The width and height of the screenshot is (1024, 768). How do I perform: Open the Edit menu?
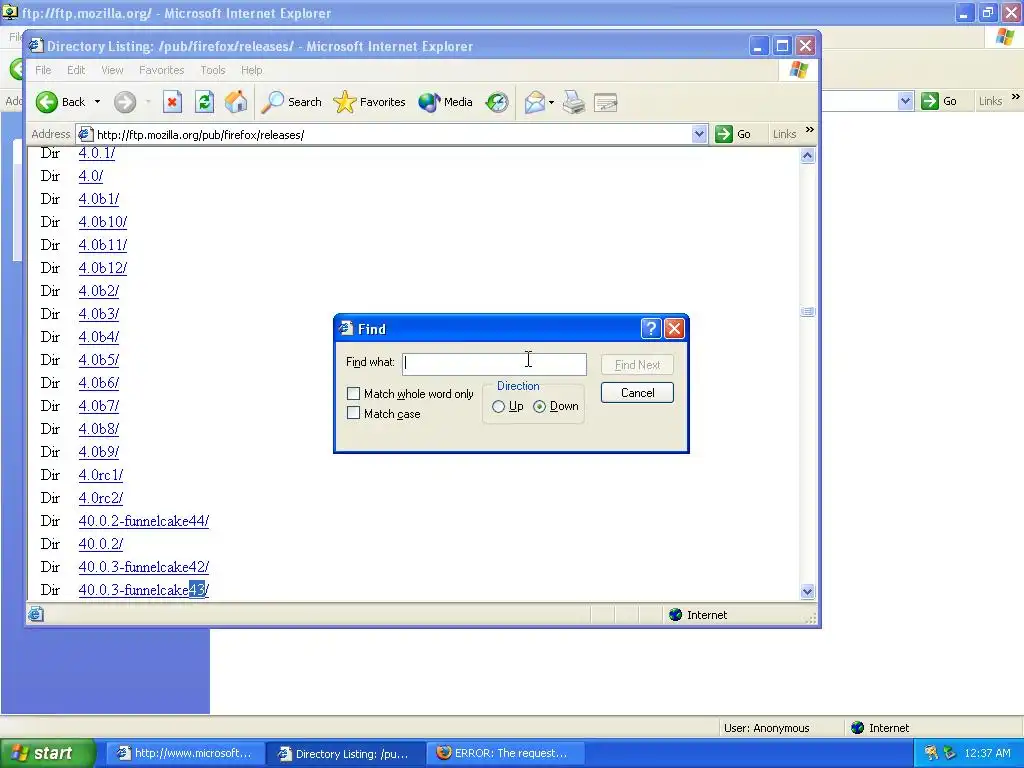tap(76, 70)
